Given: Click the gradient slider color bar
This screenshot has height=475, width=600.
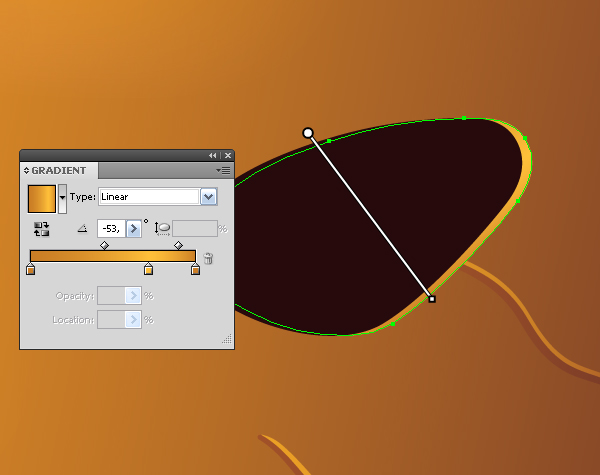Looking at the screenshot, I should click(113, 256).
